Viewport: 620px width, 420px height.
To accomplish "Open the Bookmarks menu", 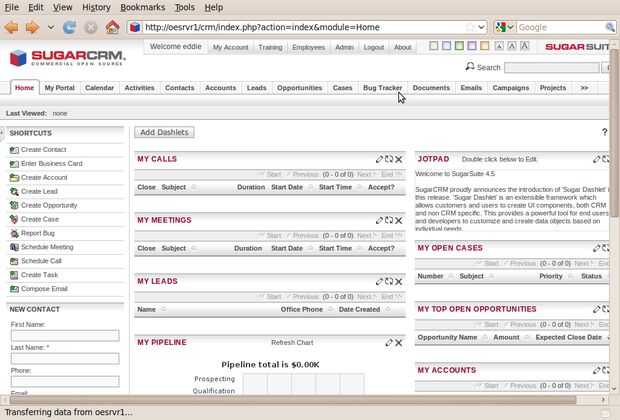I will 143,8.
